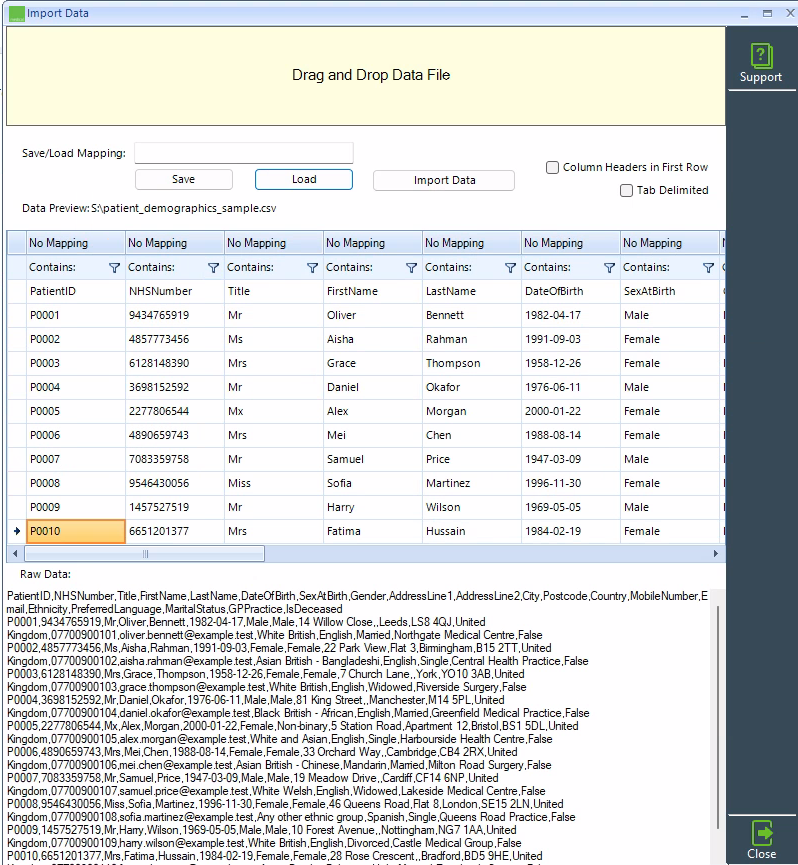Open filter funnel in FirstName column
This screenshot has width=798, height=865.
411,268
